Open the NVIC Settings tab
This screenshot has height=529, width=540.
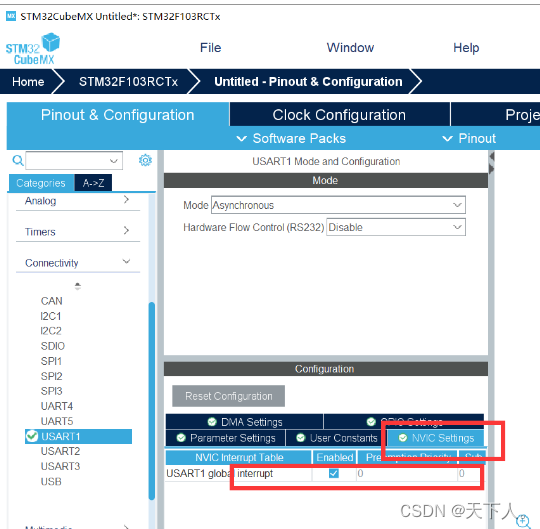click(x=436, y=438)
